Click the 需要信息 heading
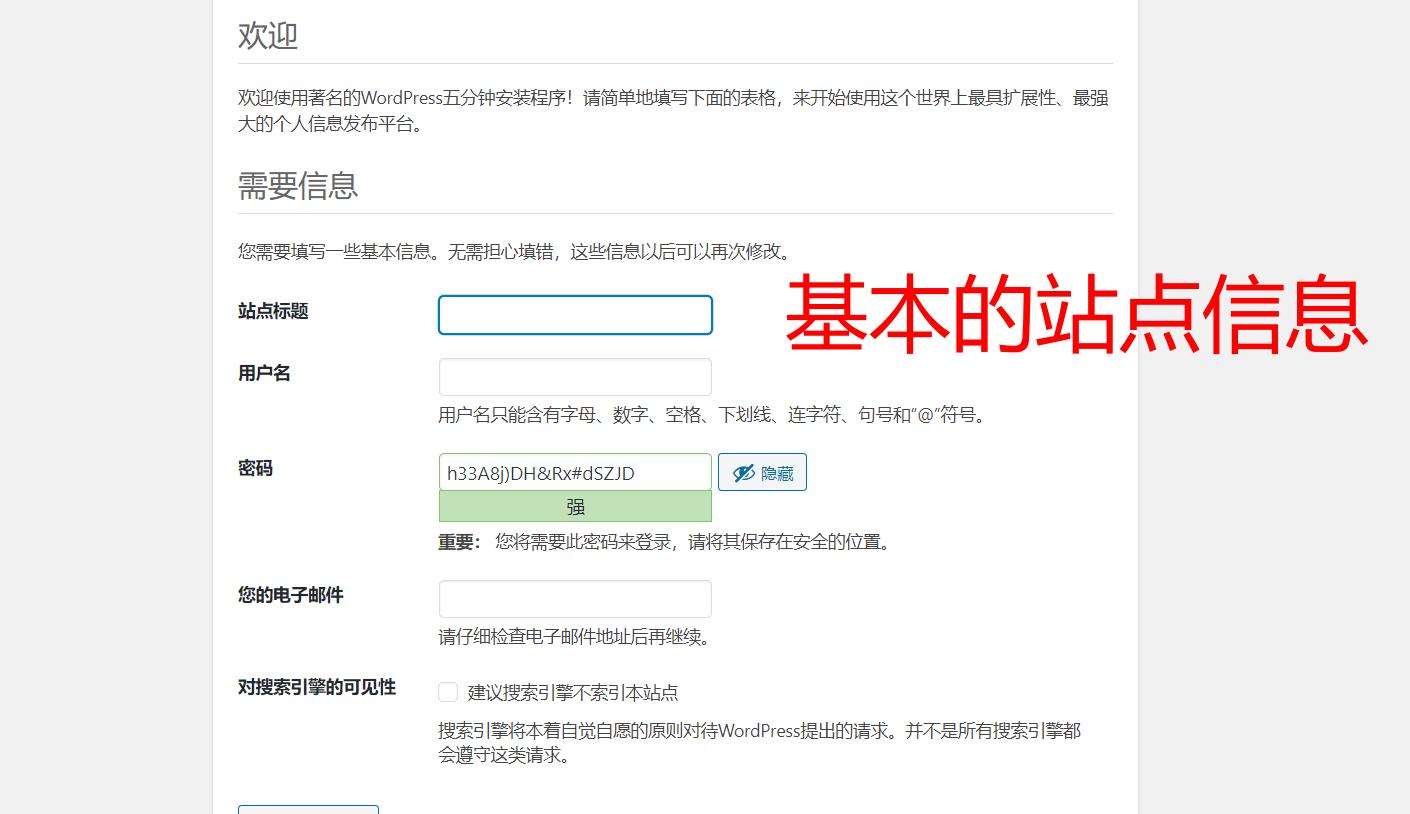1410x814 pixels. pos(298,186)
